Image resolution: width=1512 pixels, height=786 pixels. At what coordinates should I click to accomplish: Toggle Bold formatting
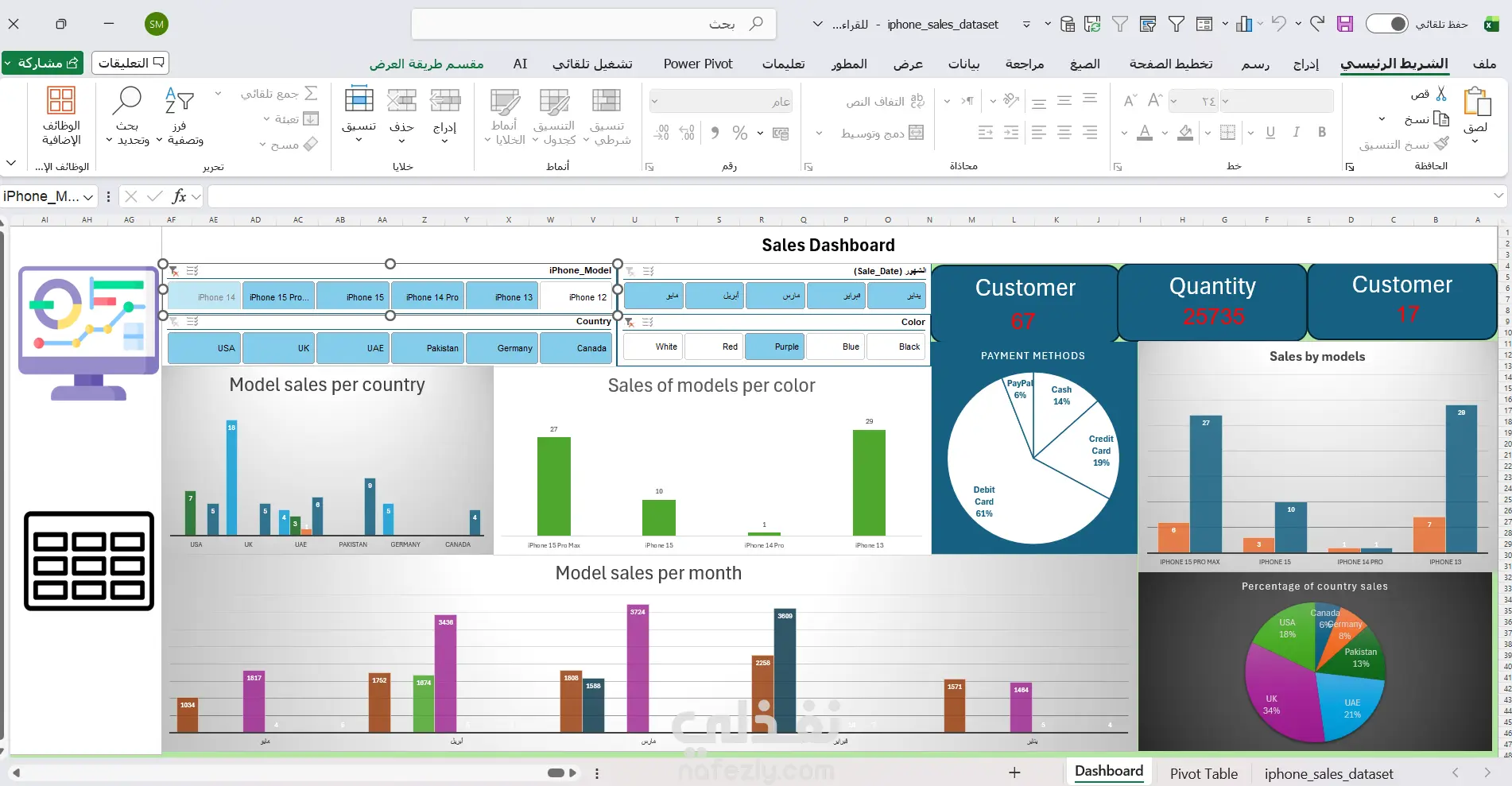tap(1321, 133)
